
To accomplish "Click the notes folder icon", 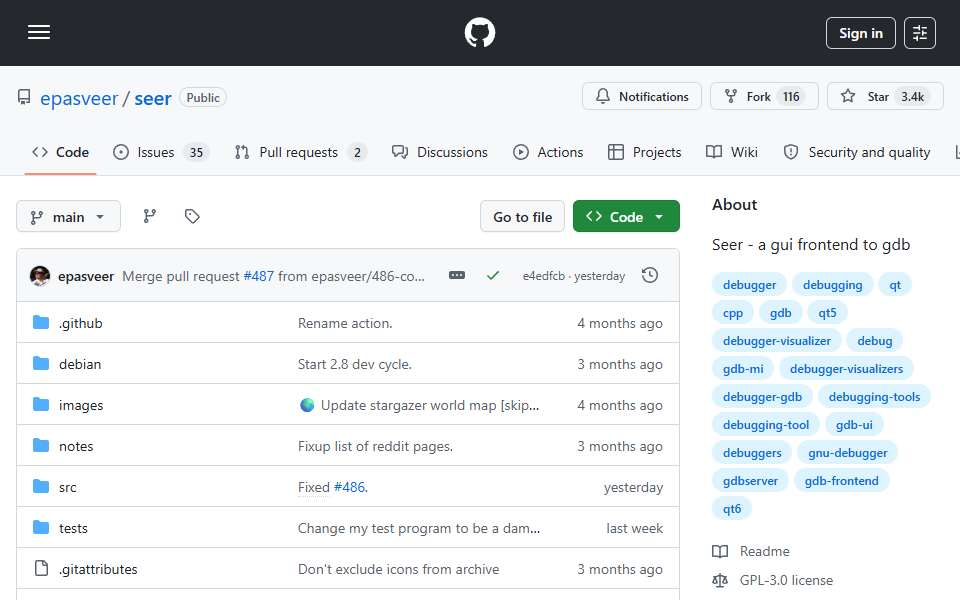I will coord(41,446).
